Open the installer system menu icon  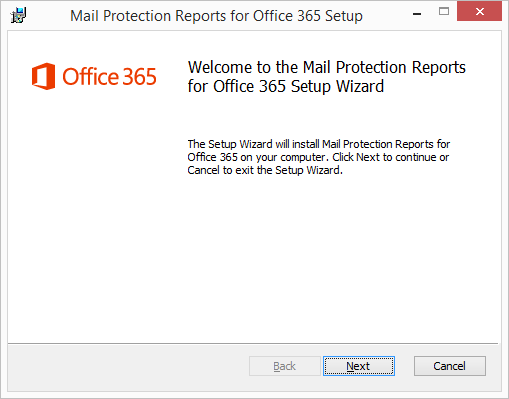(x=18, y=15)
